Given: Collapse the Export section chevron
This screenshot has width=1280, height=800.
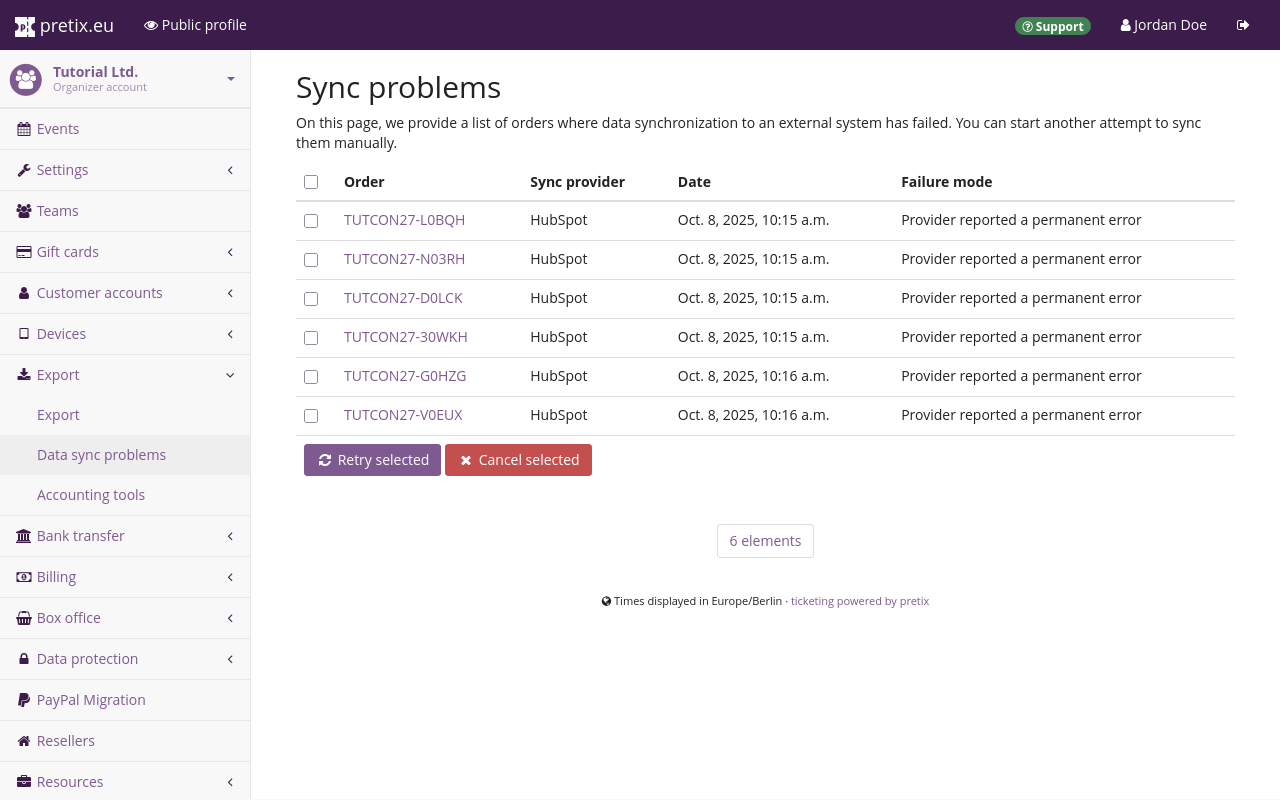Looking at the screenshot, I should tap(230, 375).
